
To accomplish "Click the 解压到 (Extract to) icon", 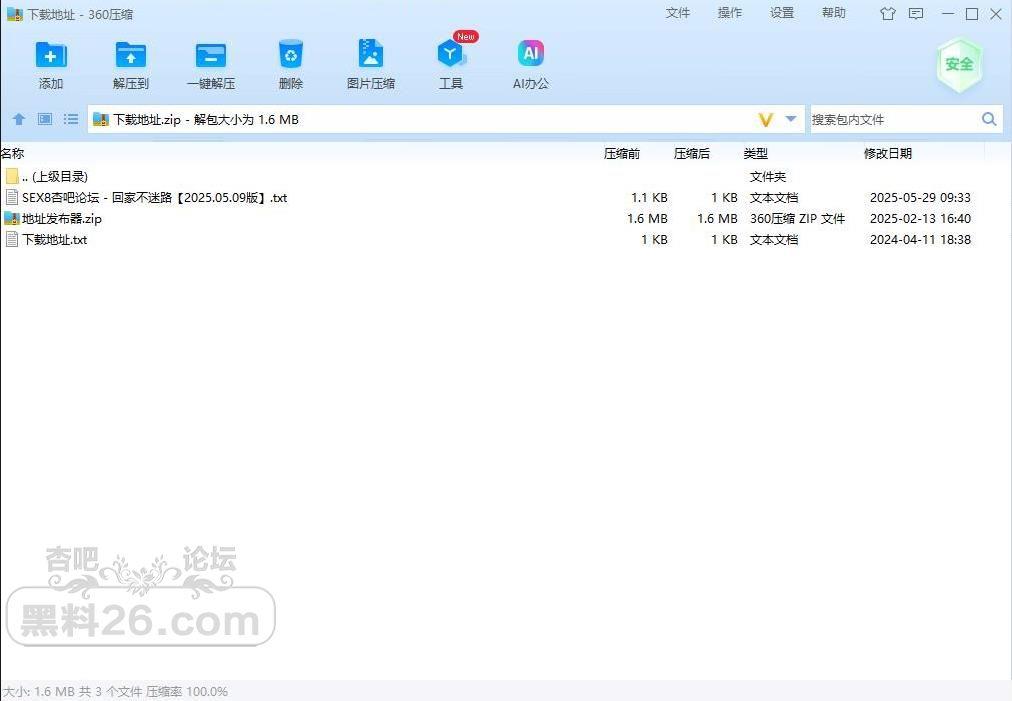I will coord(131,56).
